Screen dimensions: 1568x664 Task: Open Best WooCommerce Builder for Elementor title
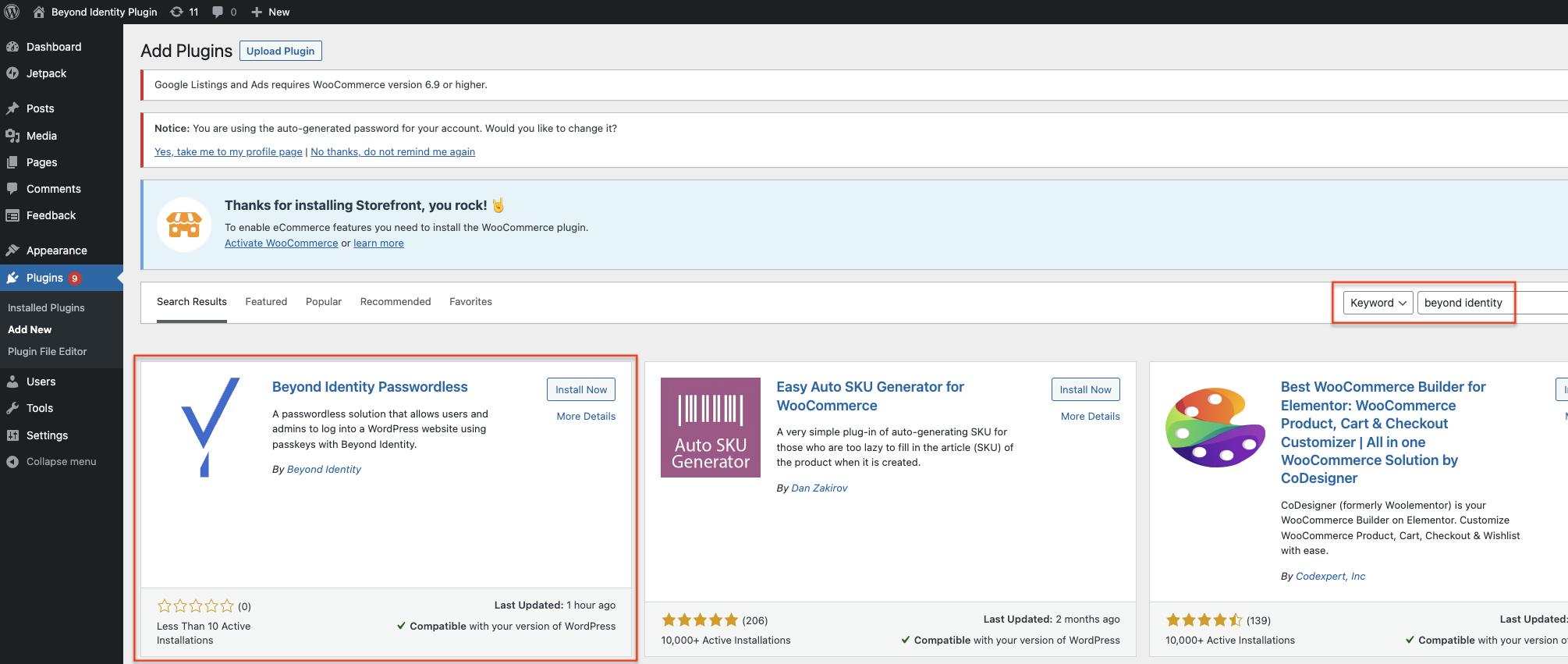pyautogui.click(x=1383, y=432)
